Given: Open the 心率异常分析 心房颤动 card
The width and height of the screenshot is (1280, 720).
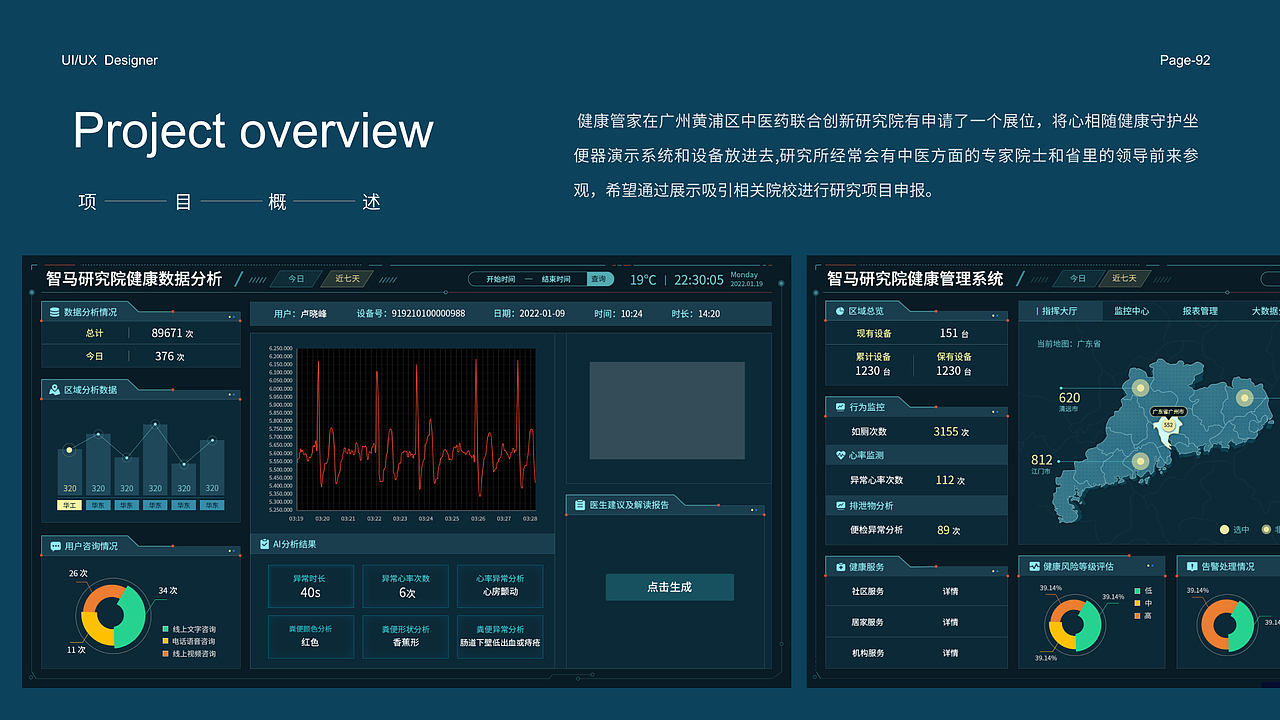Looking at the screenshot, I should [x=500, y=586].
